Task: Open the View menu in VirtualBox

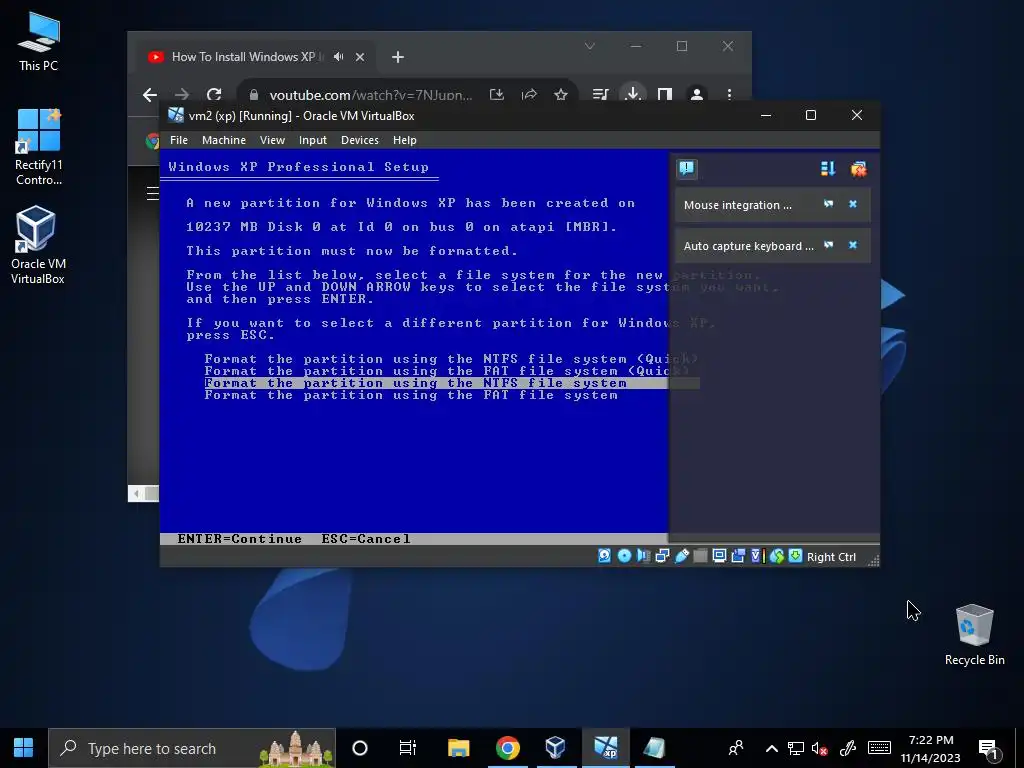Action: [x=272, y=140]
